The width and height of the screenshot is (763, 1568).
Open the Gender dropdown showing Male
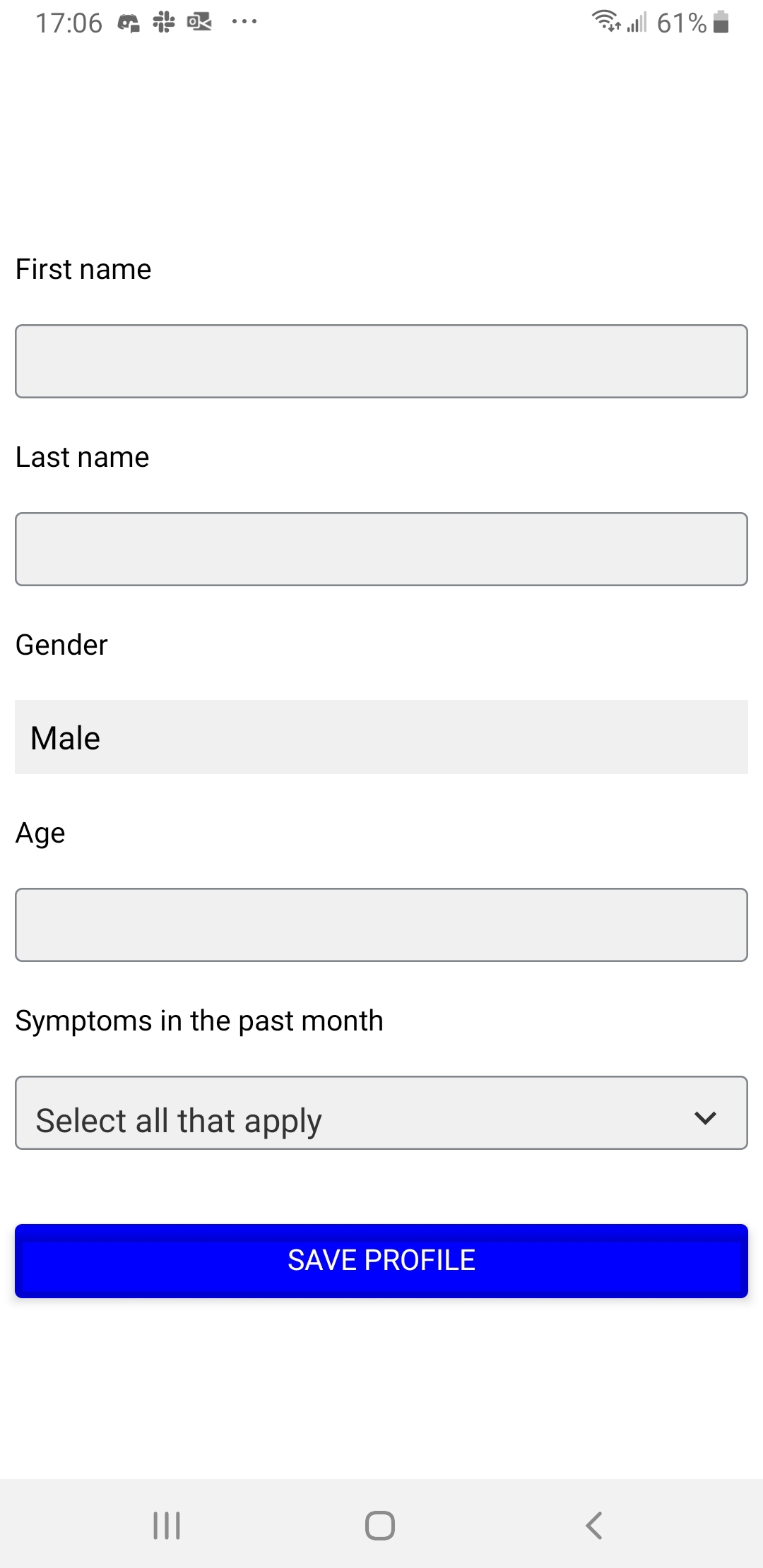click(x=381, y=737)
